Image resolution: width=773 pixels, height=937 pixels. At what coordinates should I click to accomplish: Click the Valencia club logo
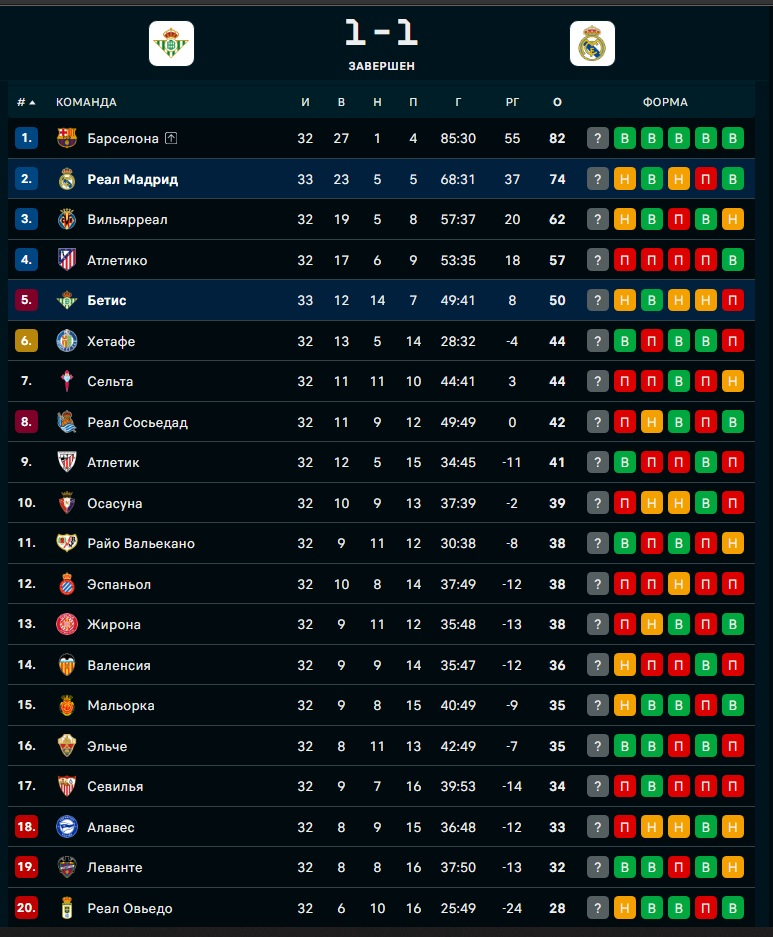(67, 665)
